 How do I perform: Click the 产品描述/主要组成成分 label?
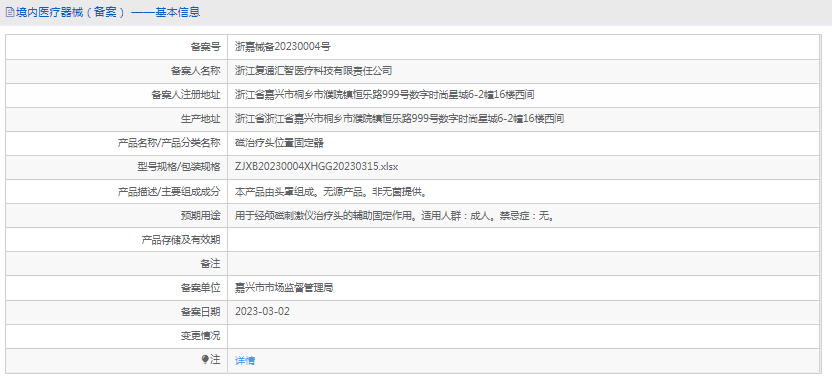tap(169, 191)
